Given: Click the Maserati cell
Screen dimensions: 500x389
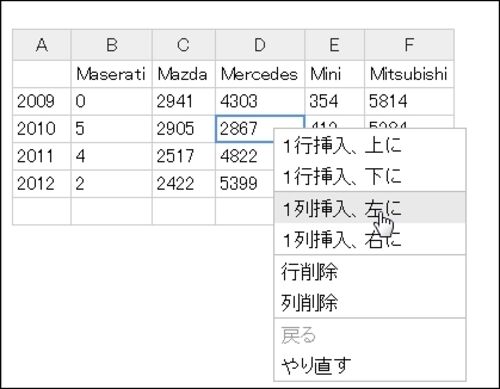Looking at the screenshot, I should pos(112,74).
